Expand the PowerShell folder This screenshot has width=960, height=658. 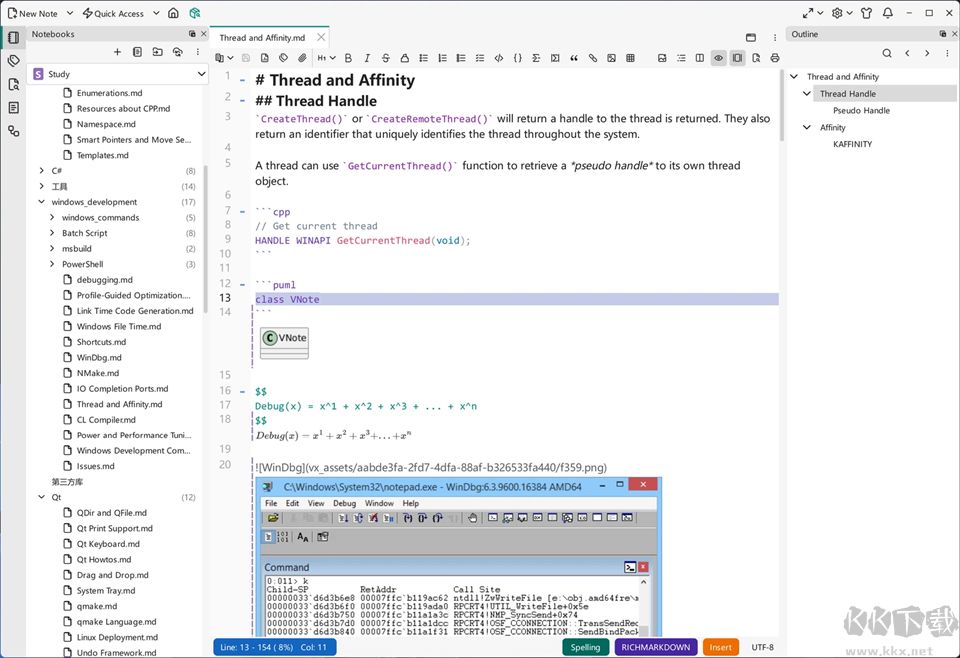[52, 264]
